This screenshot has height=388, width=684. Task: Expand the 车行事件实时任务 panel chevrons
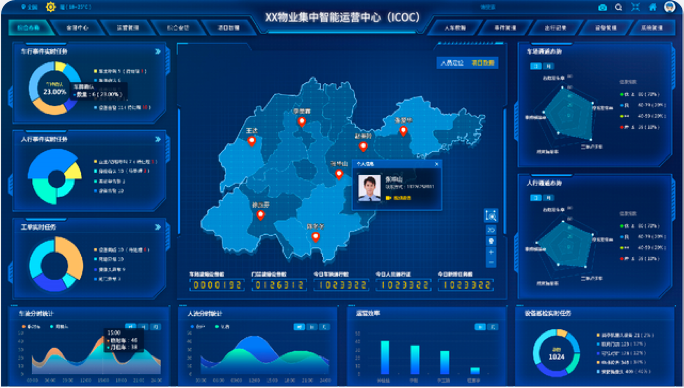(157, 52)
